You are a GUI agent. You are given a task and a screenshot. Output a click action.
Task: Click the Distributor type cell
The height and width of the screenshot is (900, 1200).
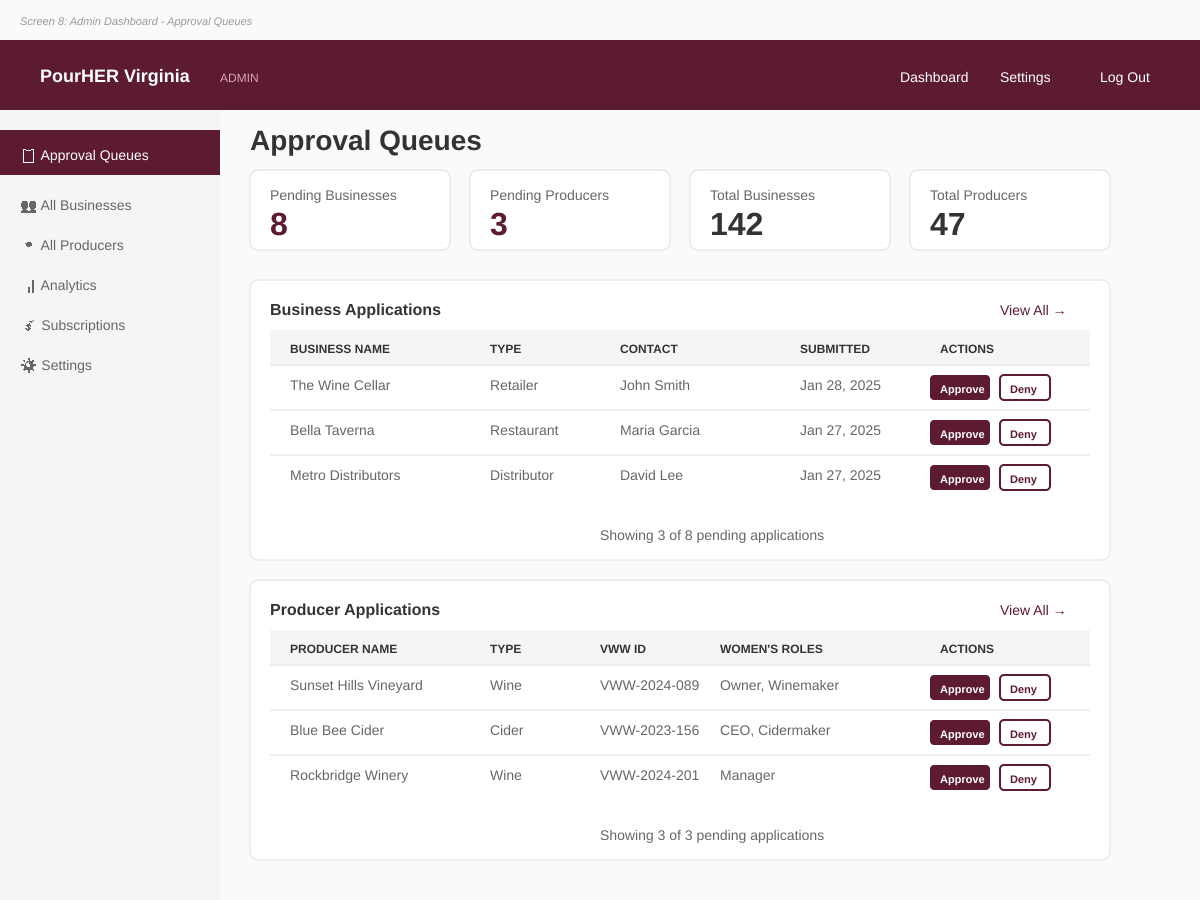(x=522, y=475)
